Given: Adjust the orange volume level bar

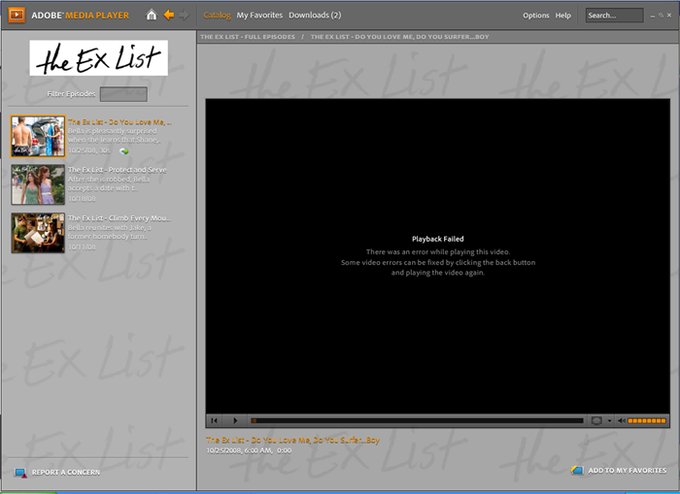Looking at the screenshot, I should tap(647, 420).
